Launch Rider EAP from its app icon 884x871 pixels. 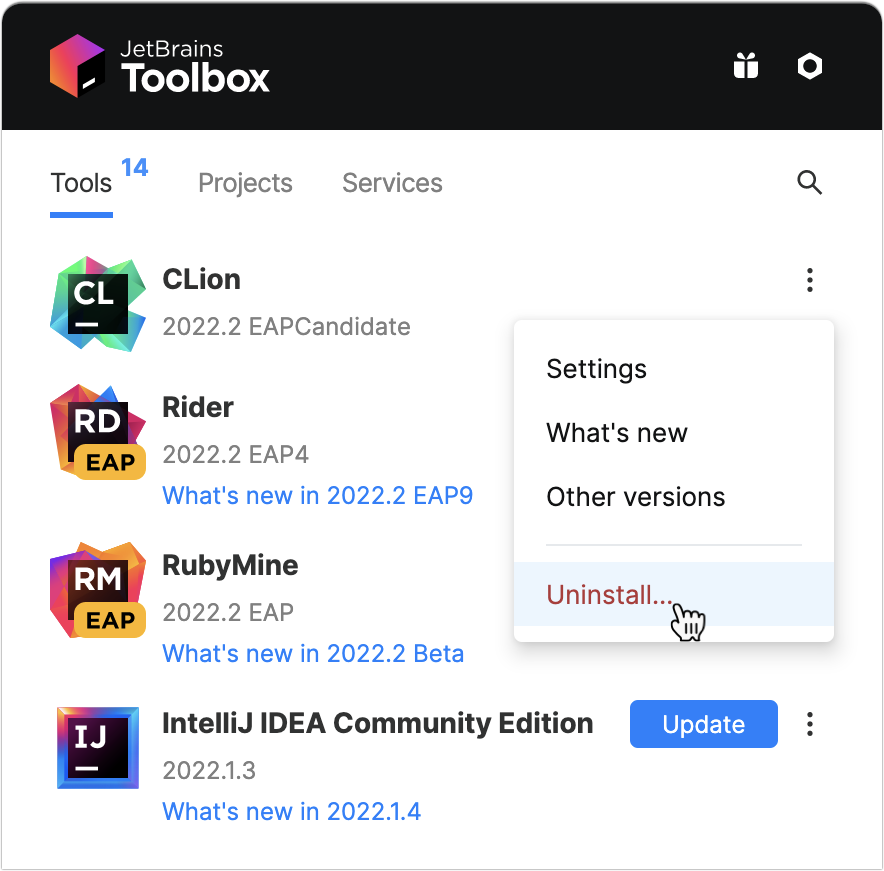pos(97,431)
